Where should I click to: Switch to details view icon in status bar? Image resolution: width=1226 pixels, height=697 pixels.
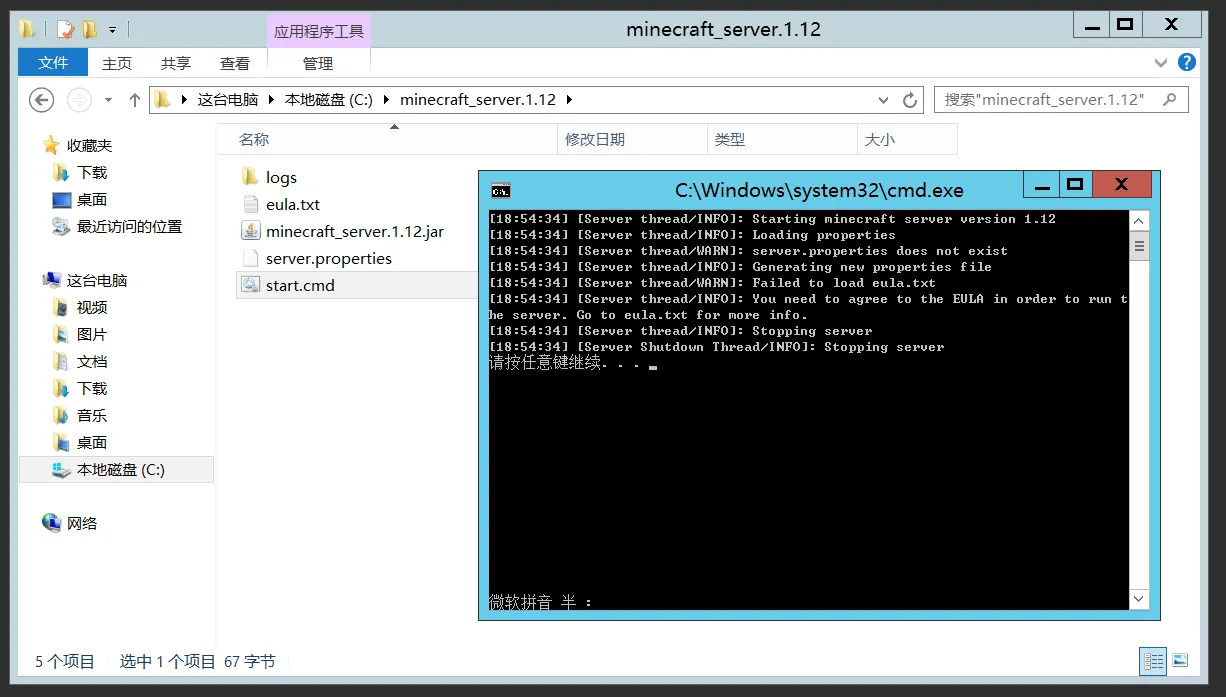[1153, 661]
